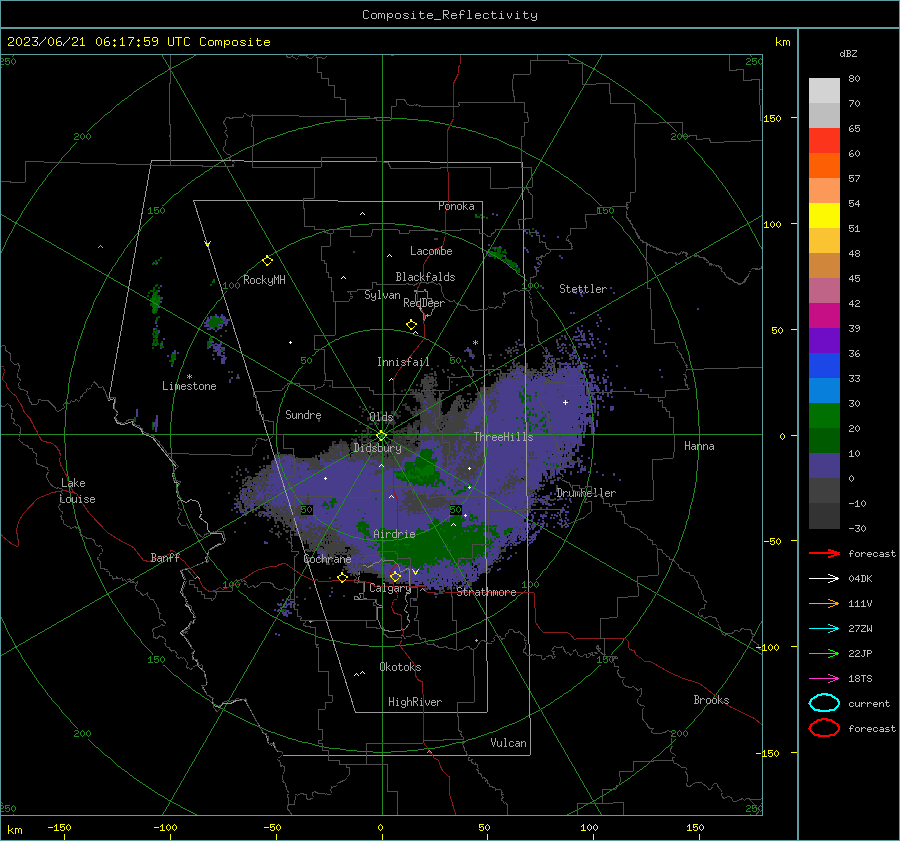Click the Lacombe city label
This screenshot has width=900, height=841.
tap(431, 251)
